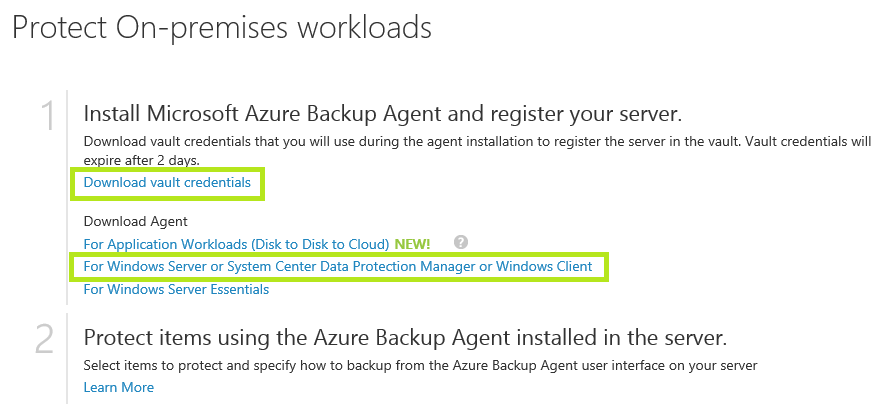The height and width of the screenshot is (412, 895).
Task: Click the green NEW! badge
Action: point(412,244)
